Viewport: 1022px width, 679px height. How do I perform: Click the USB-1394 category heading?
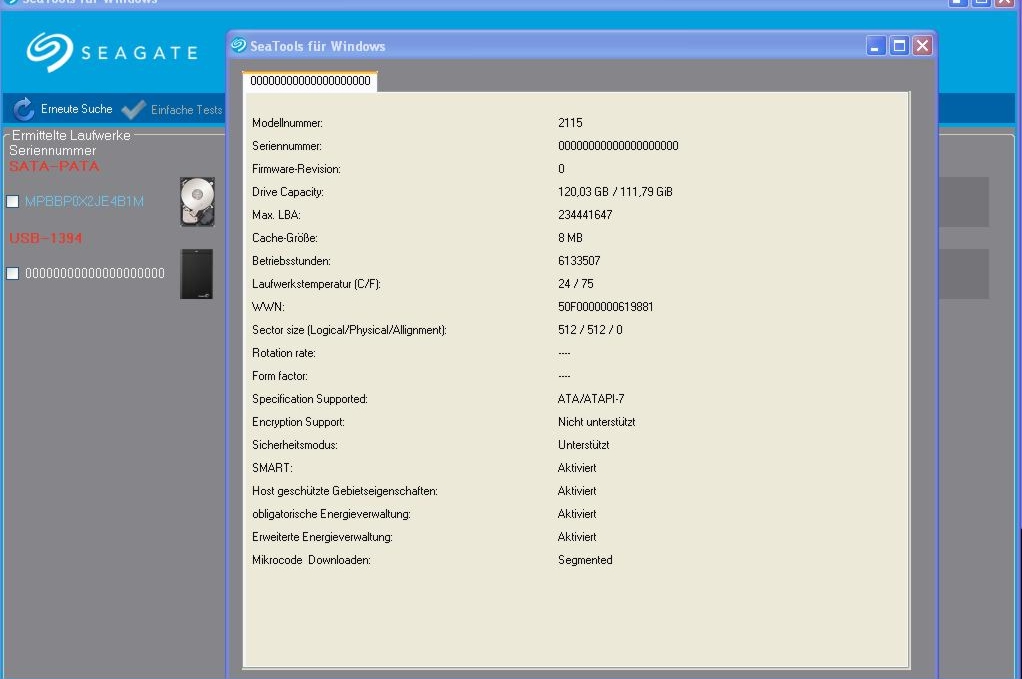coord(46,238)
